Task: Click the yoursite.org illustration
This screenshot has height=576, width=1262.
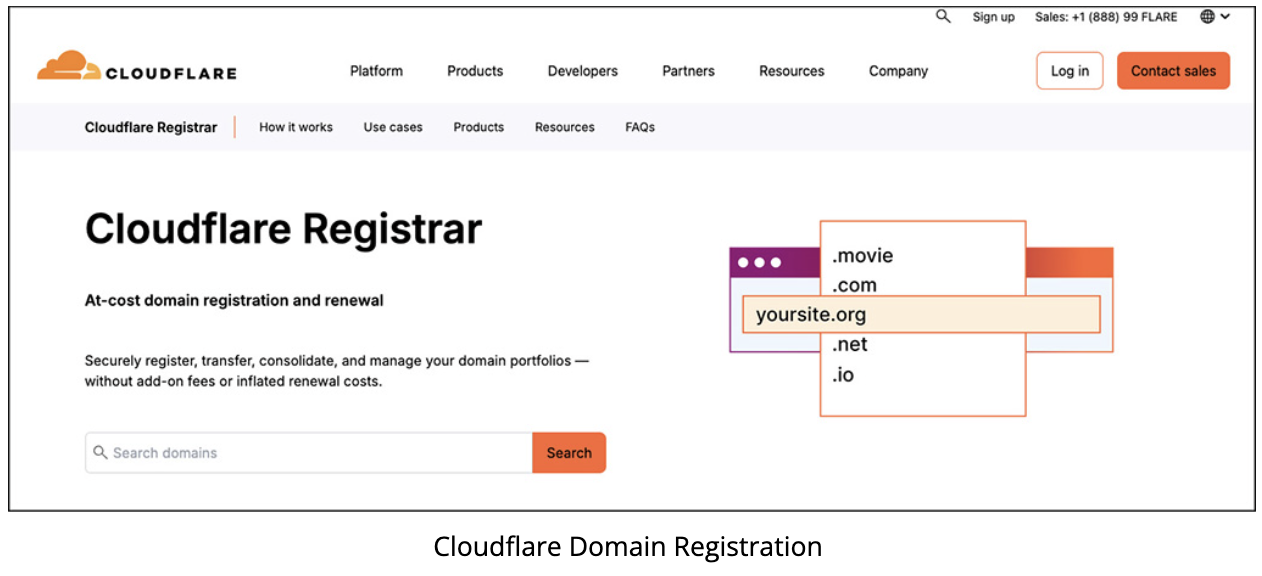Action: pyautogui.click(x=920, y=315)
